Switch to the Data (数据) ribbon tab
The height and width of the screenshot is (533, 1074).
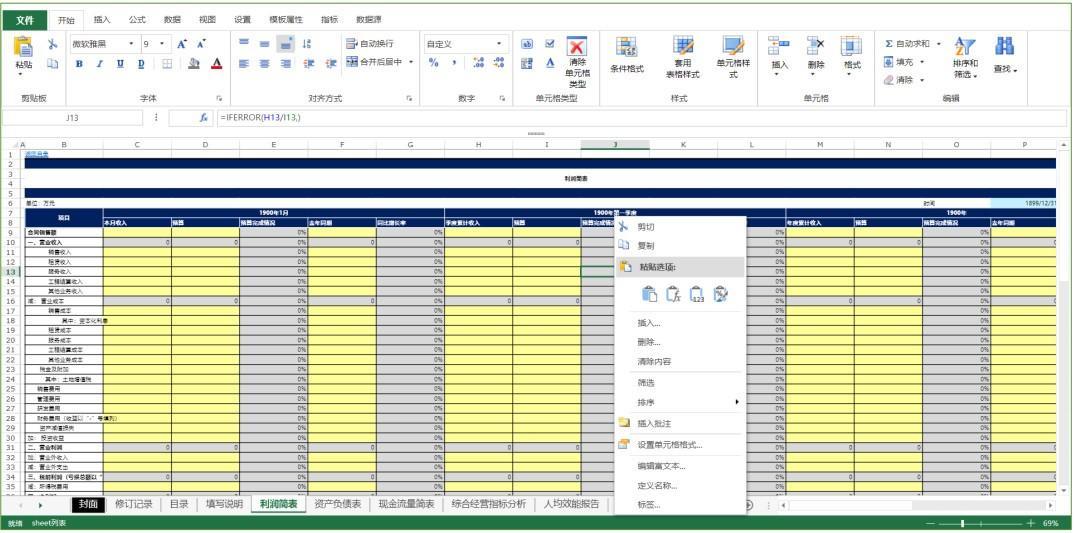click(172, 20)
